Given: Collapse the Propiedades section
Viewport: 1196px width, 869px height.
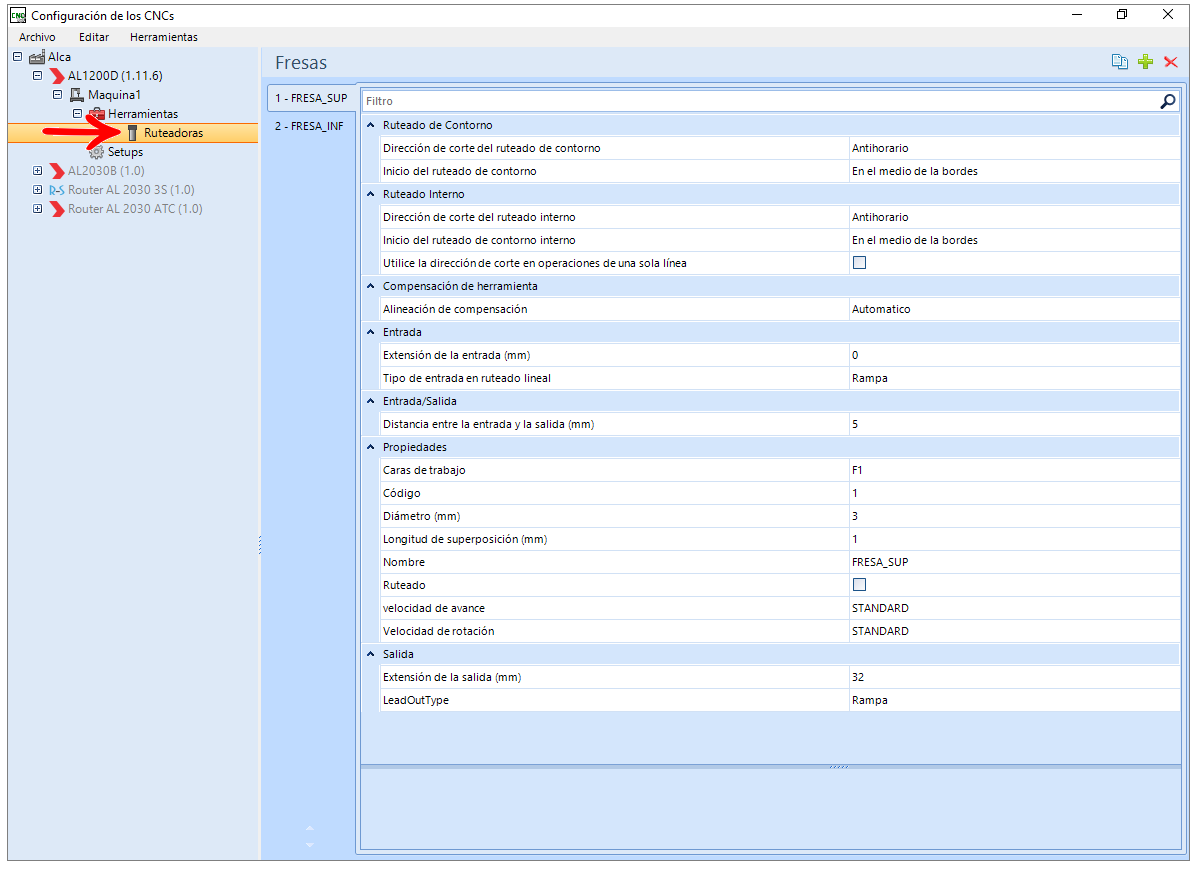Looking at the screenshot, I should click(371, 447).
